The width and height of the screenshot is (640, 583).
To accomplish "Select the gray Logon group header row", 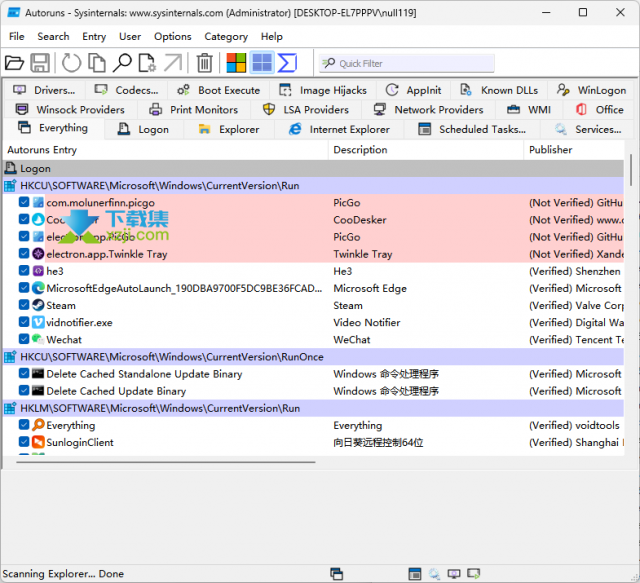I will [x=313, y=168].
